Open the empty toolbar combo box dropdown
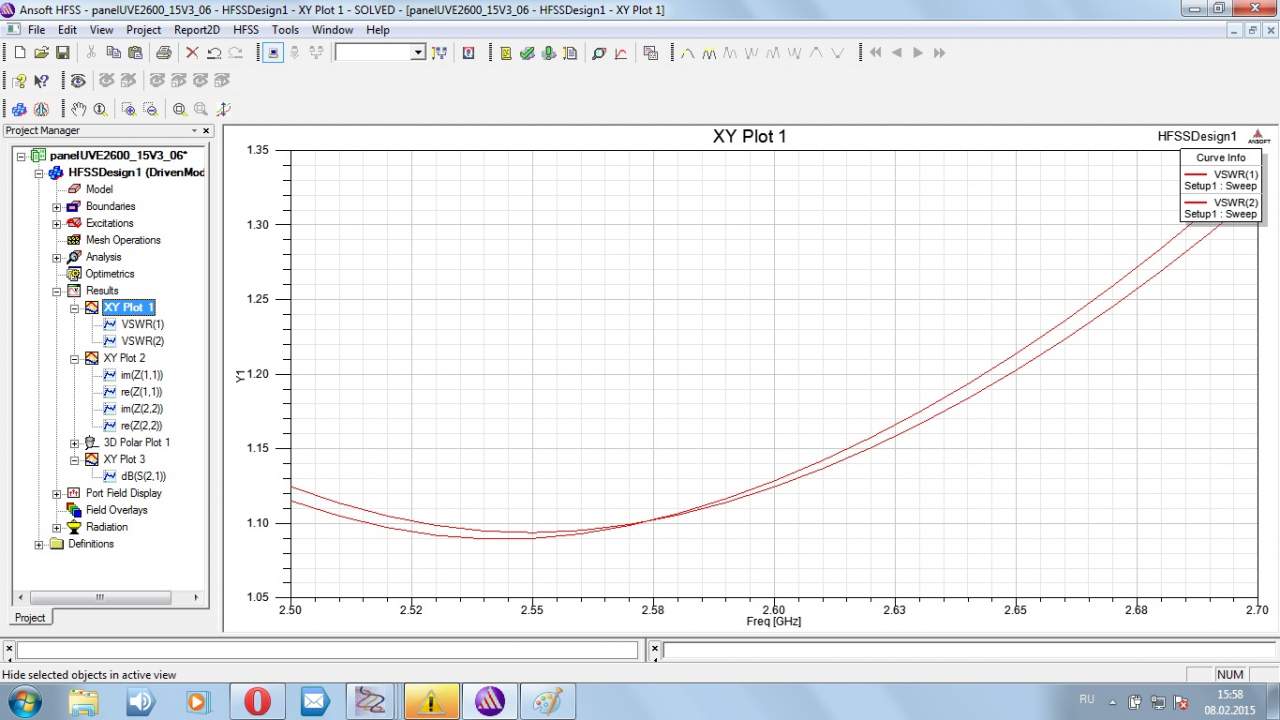Image resolution: width=1280 pixels, height=720 pixels. click(x=418, y=53)
